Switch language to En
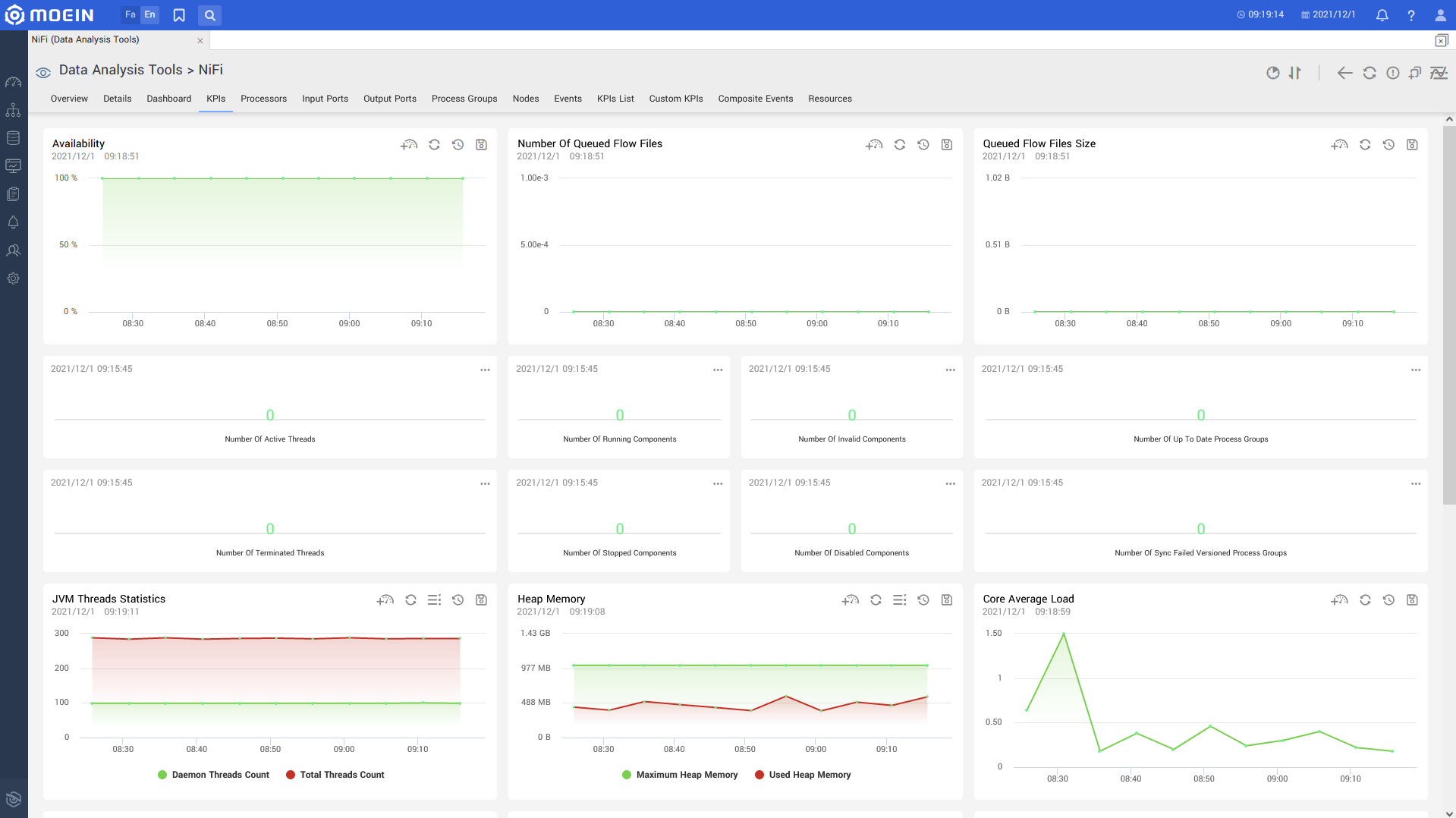The height and width of the screenshot is (818, 1456). coord(150,14)
